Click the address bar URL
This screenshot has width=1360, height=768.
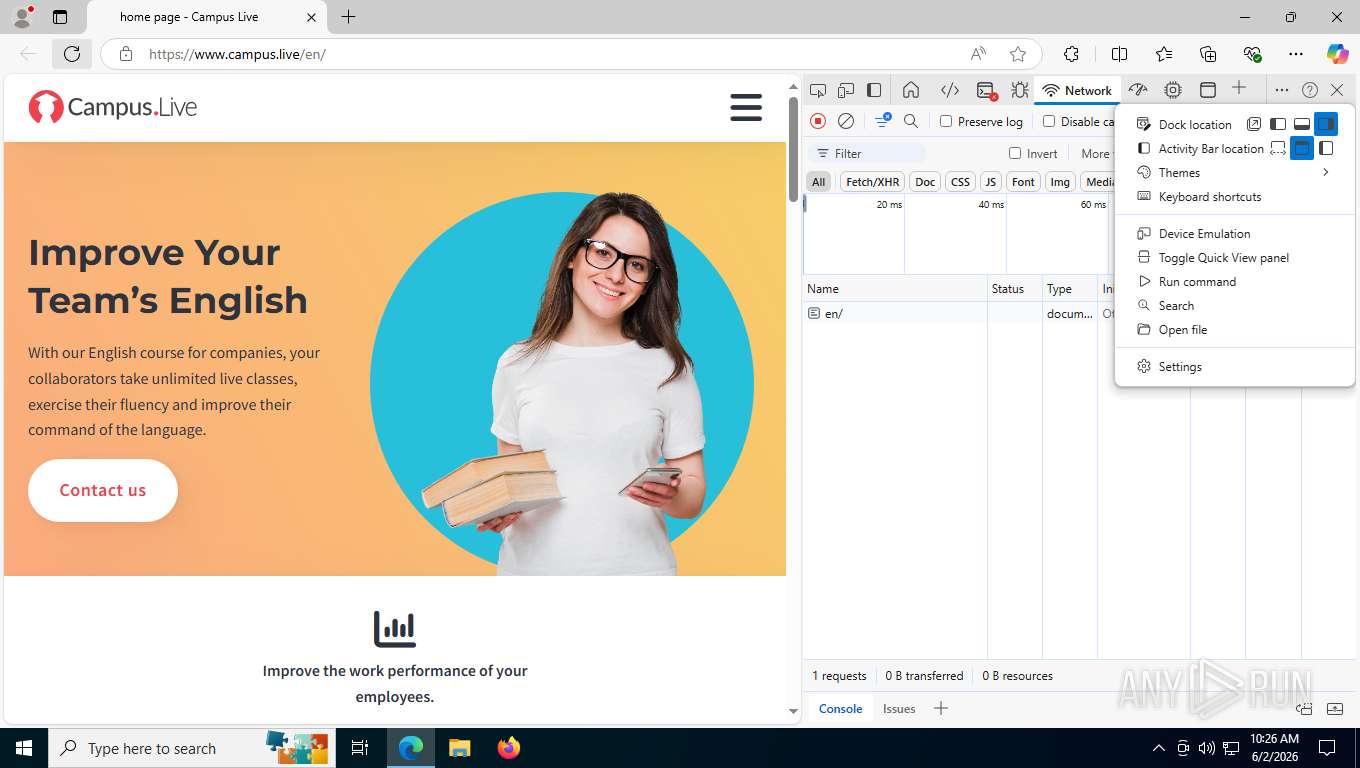[x=237, y=54]
